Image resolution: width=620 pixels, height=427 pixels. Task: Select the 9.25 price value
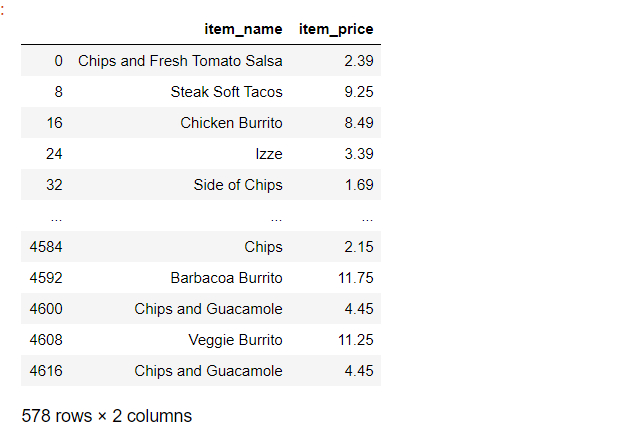pos(359,92)
